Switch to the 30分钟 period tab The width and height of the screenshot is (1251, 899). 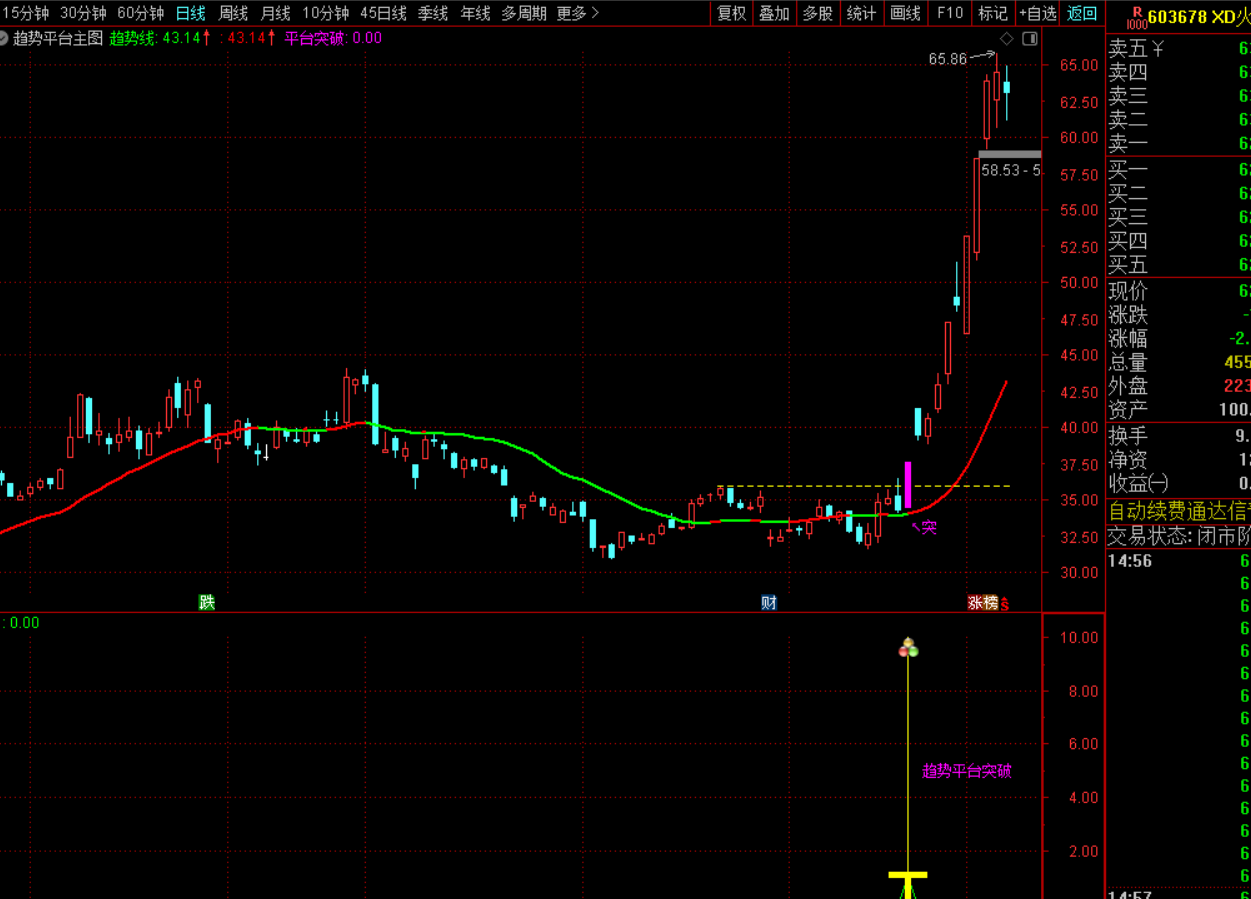tap(83, 13)
